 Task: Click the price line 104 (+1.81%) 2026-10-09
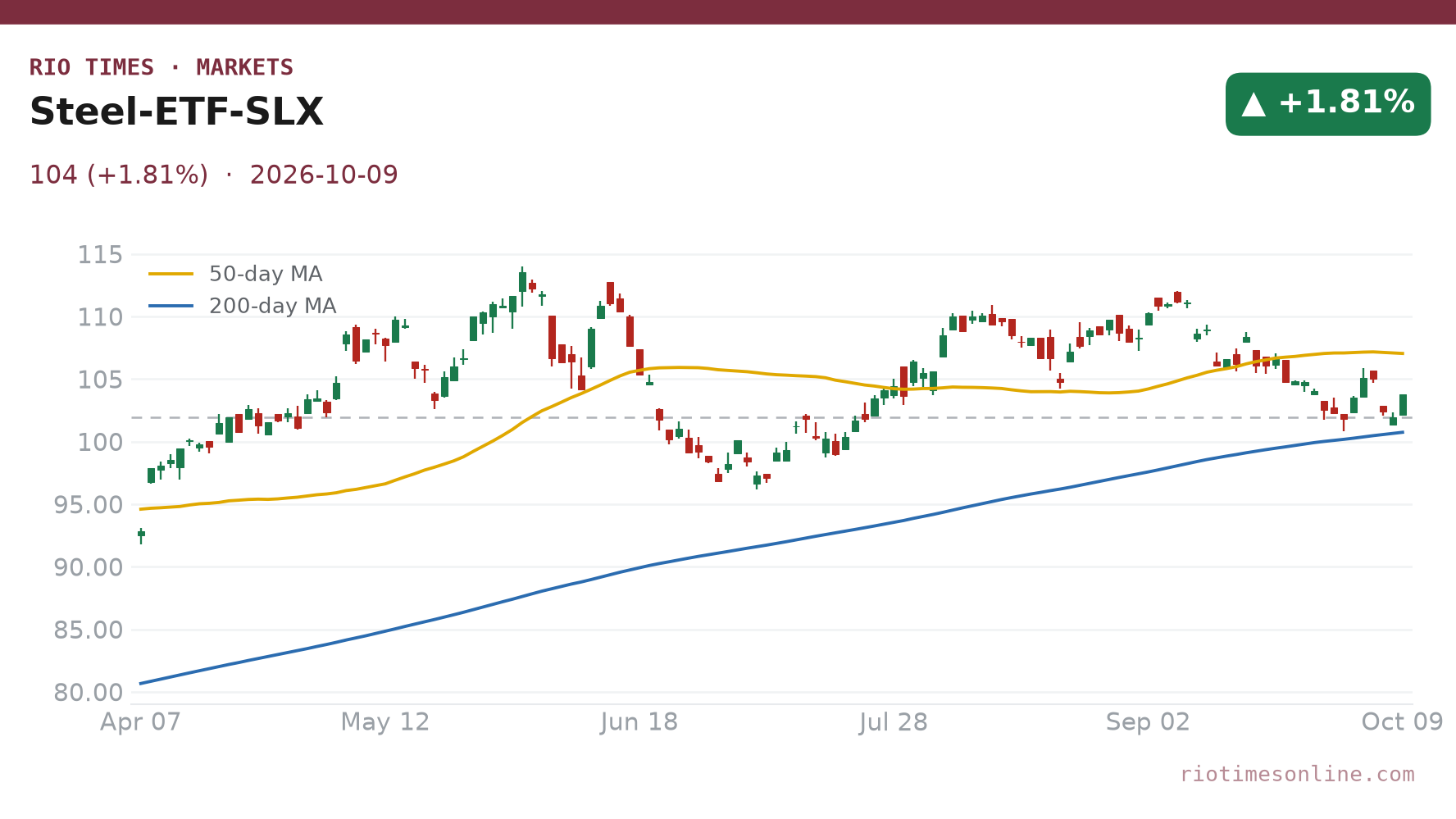pos(214,175)
